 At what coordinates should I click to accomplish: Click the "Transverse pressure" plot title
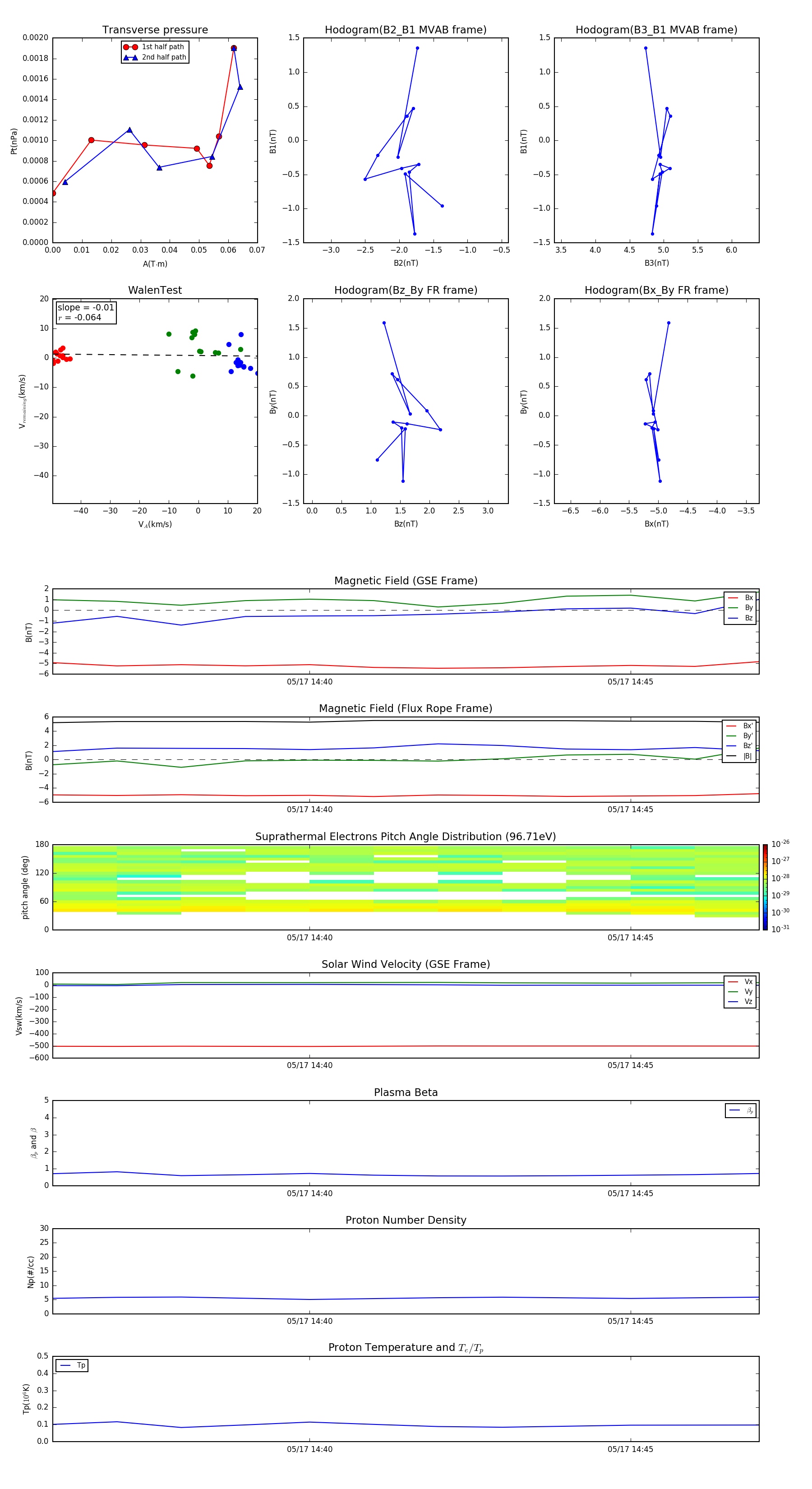click(x=155, y=30)
